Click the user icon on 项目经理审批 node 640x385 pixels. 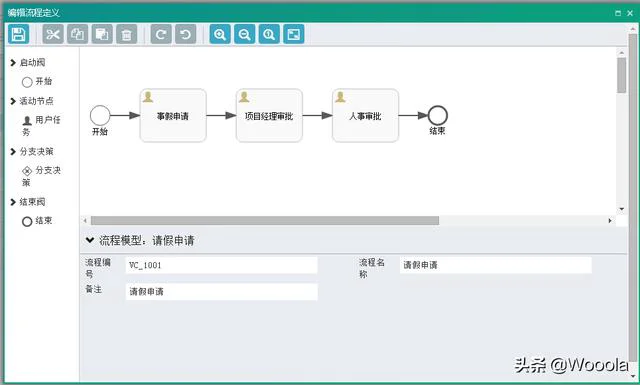[x=244, y=97]
